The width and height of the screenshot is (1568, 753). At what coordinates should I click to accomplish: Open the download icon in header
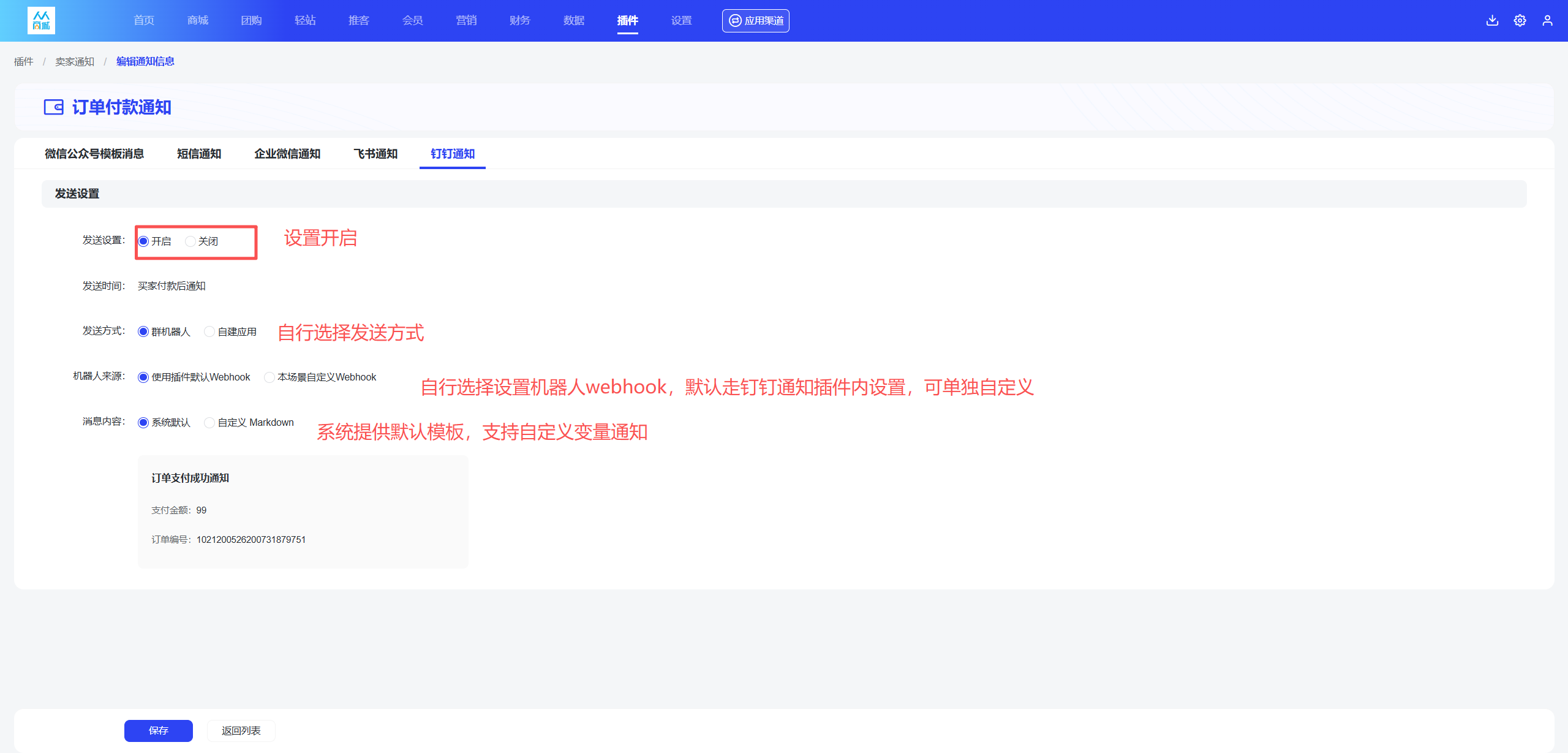[1492, 20]
